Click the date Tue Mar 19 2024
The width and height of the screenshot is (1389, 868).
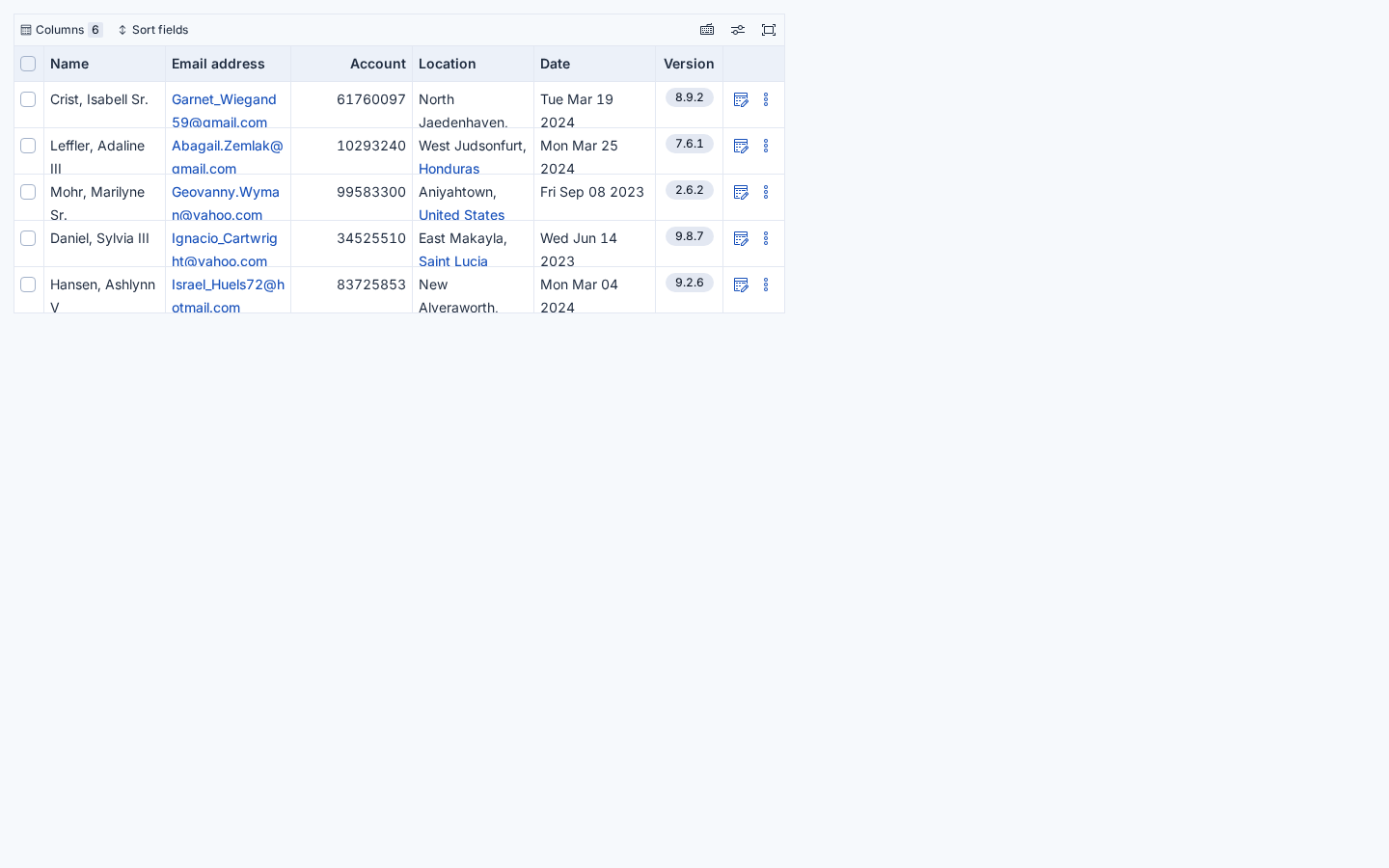[577, 110]
